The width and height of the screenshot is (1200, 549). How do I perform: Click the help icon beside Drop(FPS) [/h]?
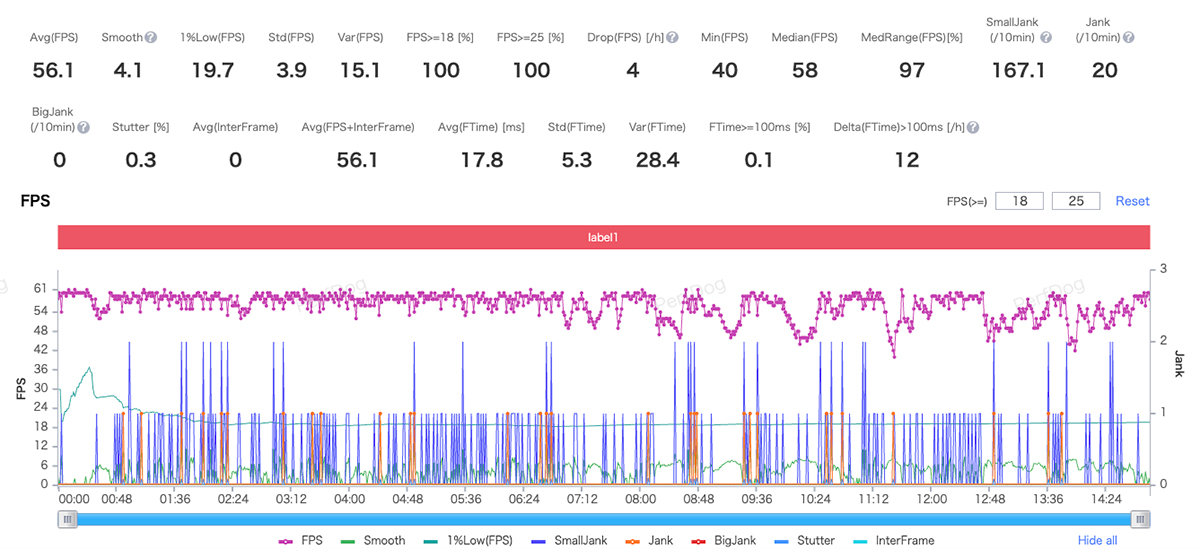click(672, 38)
